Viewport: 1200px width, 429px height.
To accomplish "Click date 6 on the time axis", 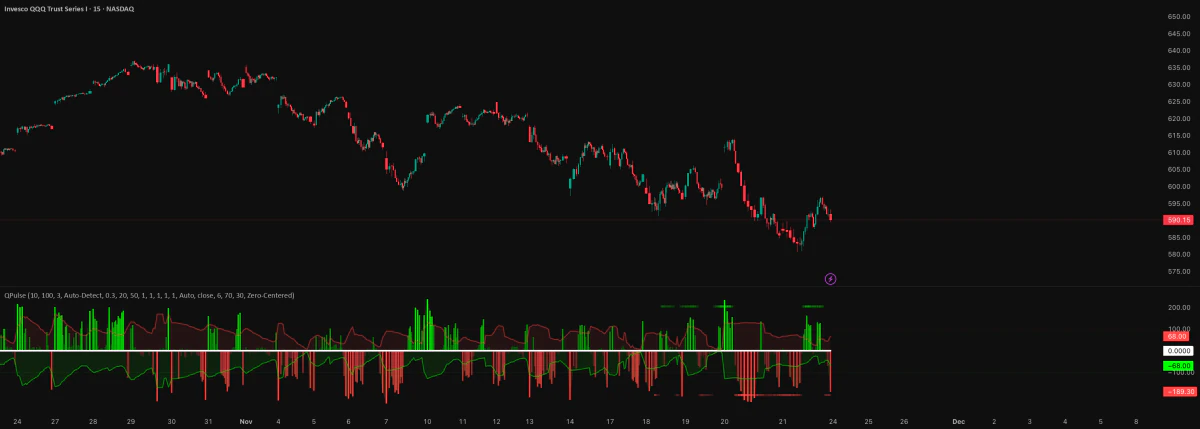I will click(349, 421).
